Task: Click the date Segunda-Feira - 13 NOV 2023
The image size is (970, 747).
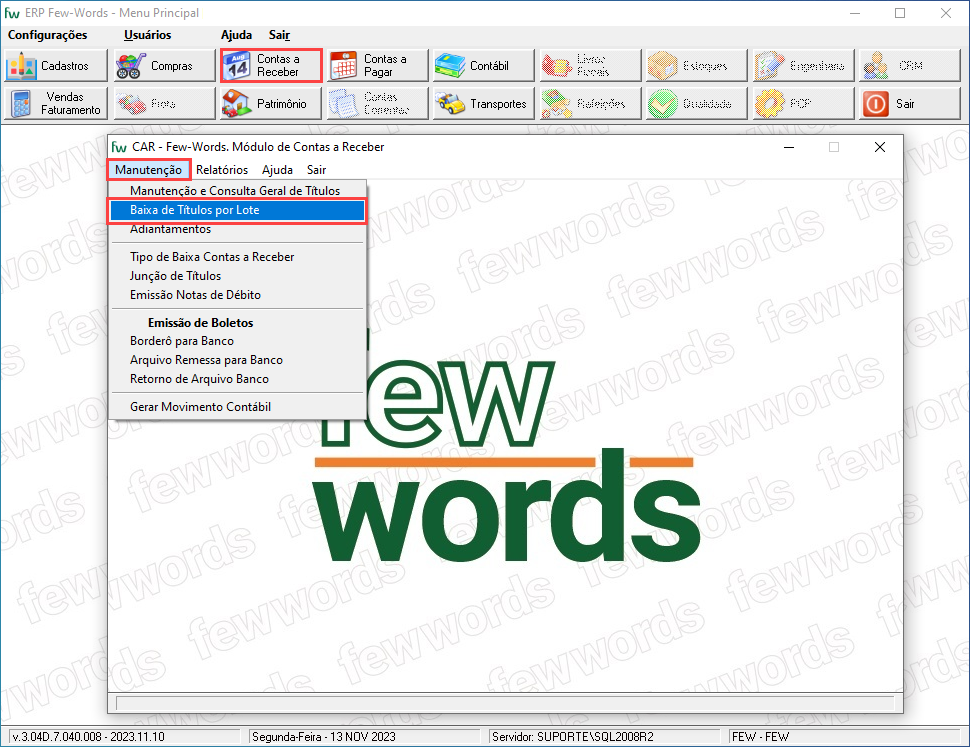Action: [324, 736]
